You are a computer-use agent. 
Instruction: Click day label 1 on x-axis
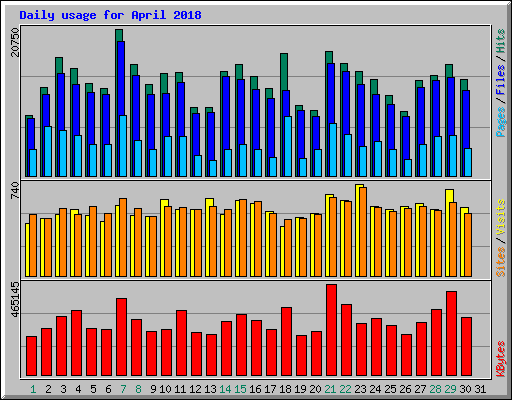coord(33,389)
